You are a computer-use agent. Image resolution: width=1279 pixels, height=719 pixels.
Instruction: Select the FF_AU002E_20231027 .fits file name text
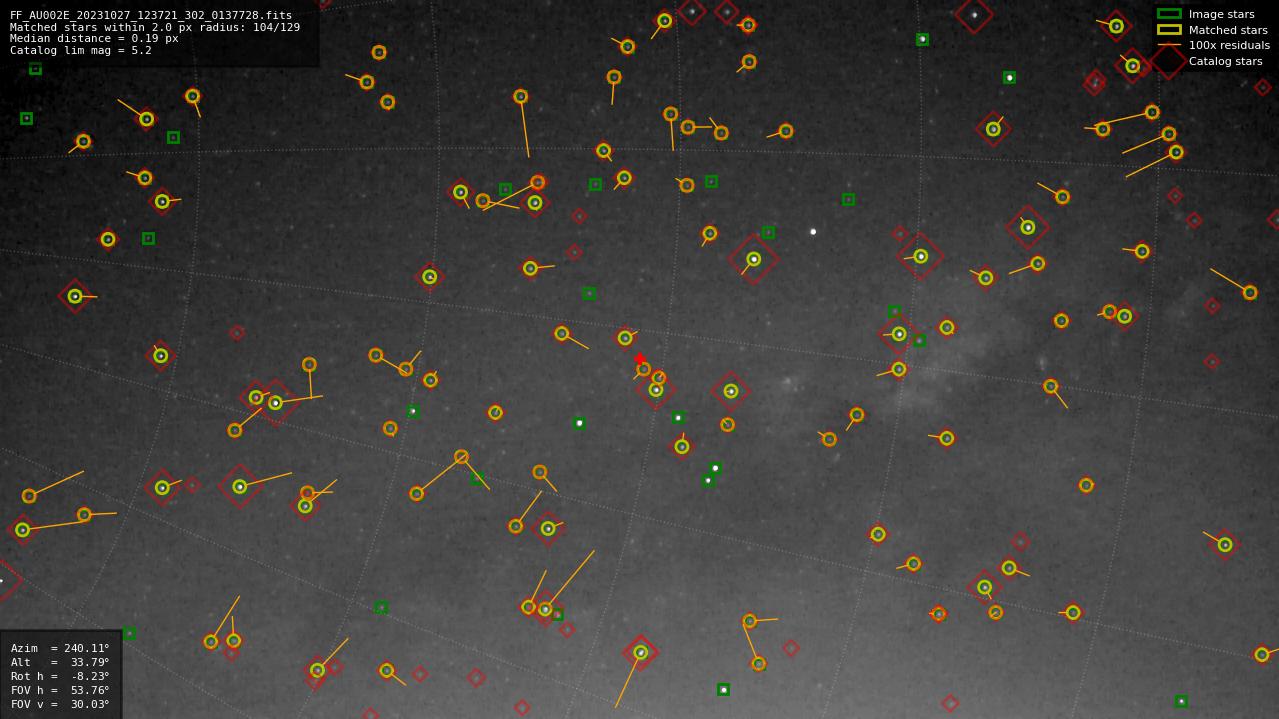(x=151, y=16)
